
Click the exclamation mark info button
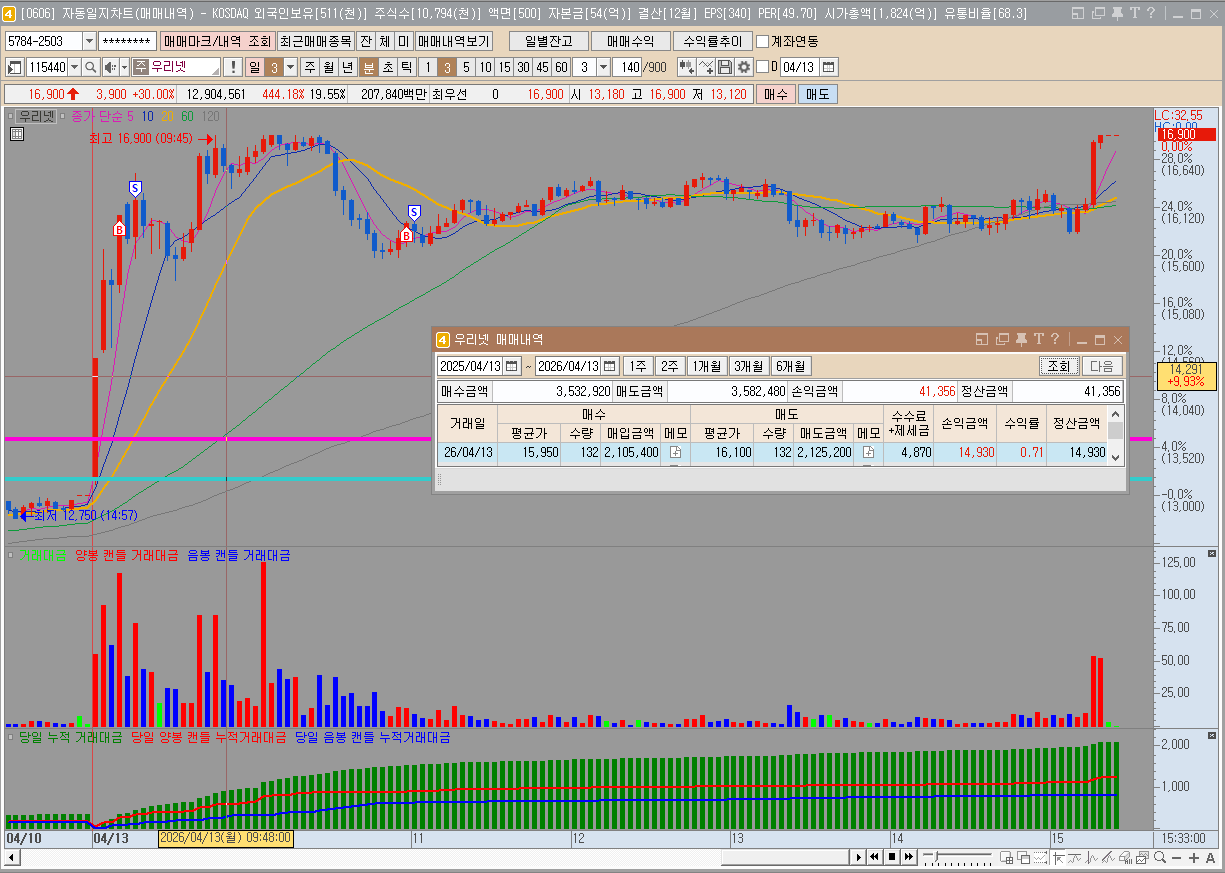pyautogui.click(x=232, y=67)
